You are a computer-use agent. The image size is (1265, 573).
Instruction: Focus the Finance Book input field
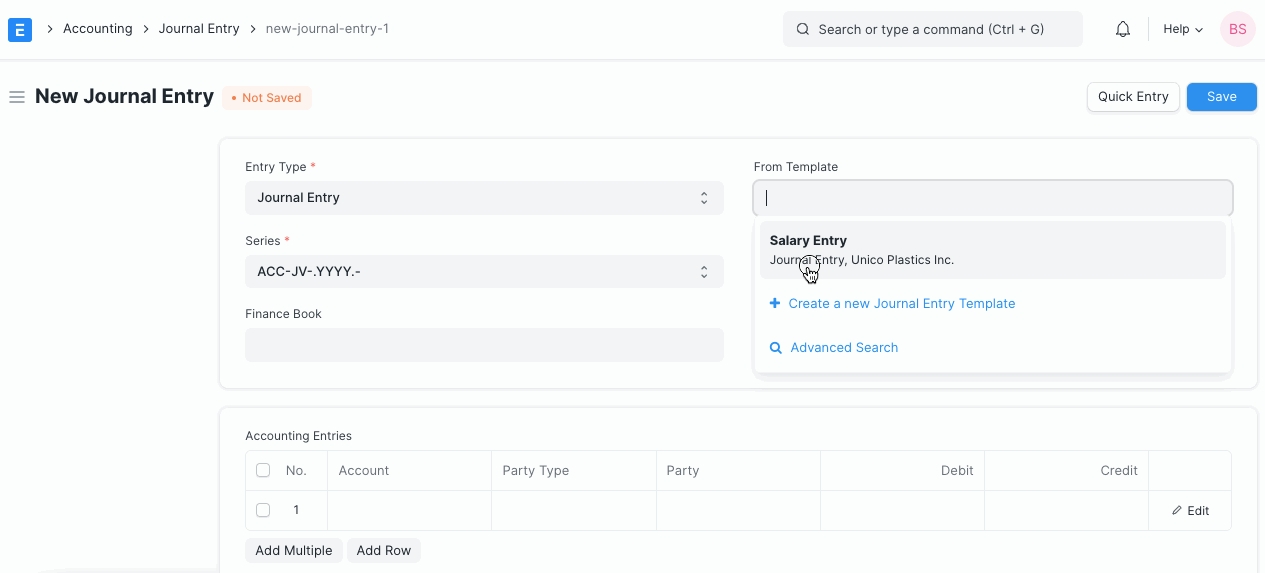pos(484,345)
